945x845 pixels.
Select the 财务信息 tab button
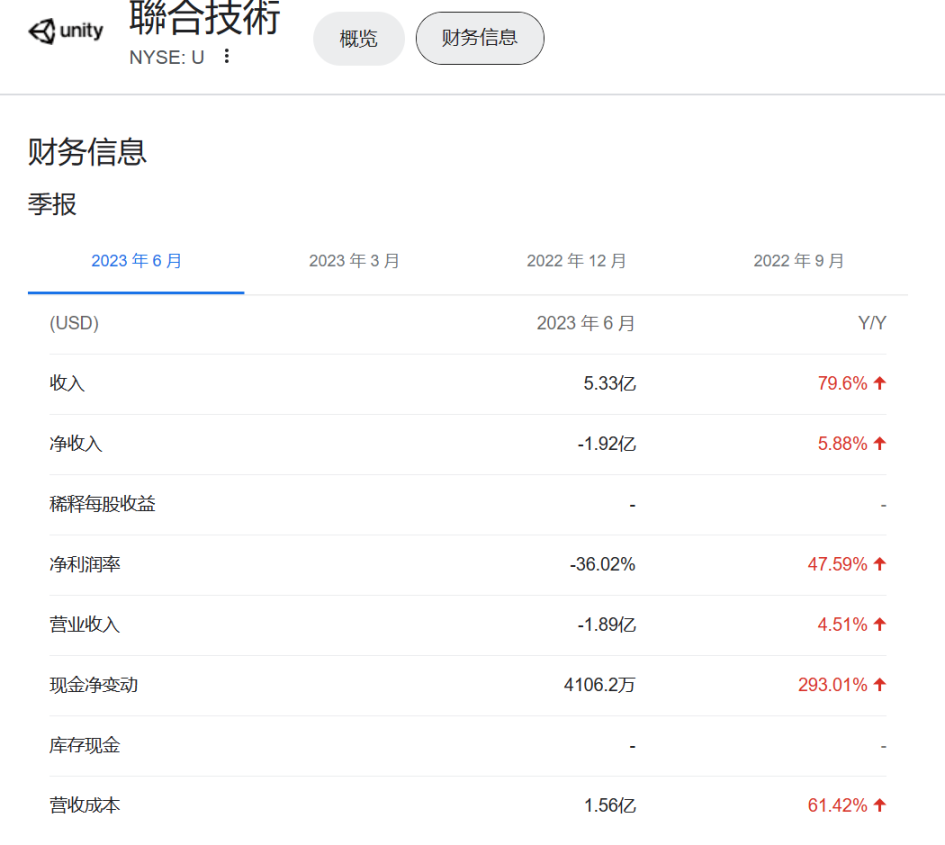(480, 38)
